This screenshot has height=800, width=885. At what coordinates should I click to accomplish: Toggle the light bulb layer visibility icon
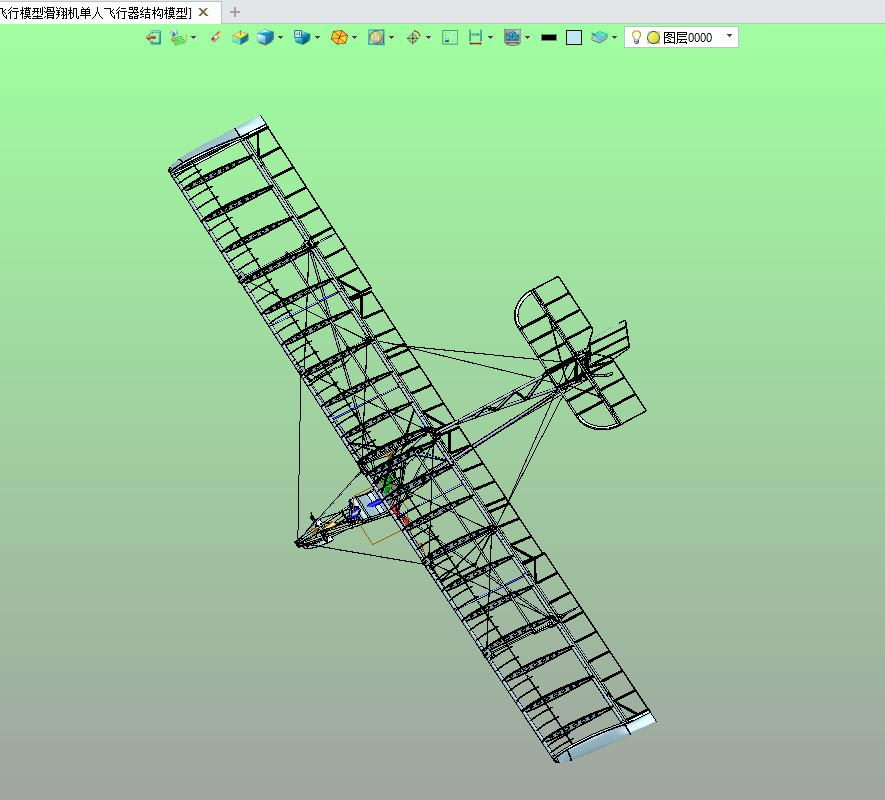(x=636, y=37)
